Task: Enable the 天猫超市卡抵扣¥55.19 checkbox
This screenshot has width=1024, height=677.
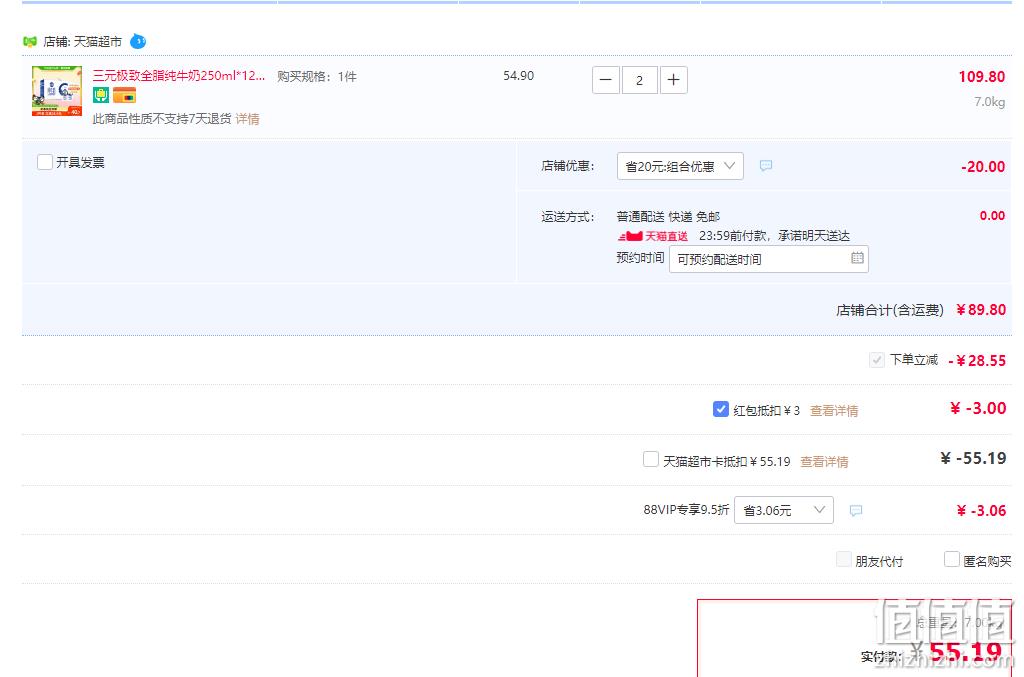Action: pos(650,460)
